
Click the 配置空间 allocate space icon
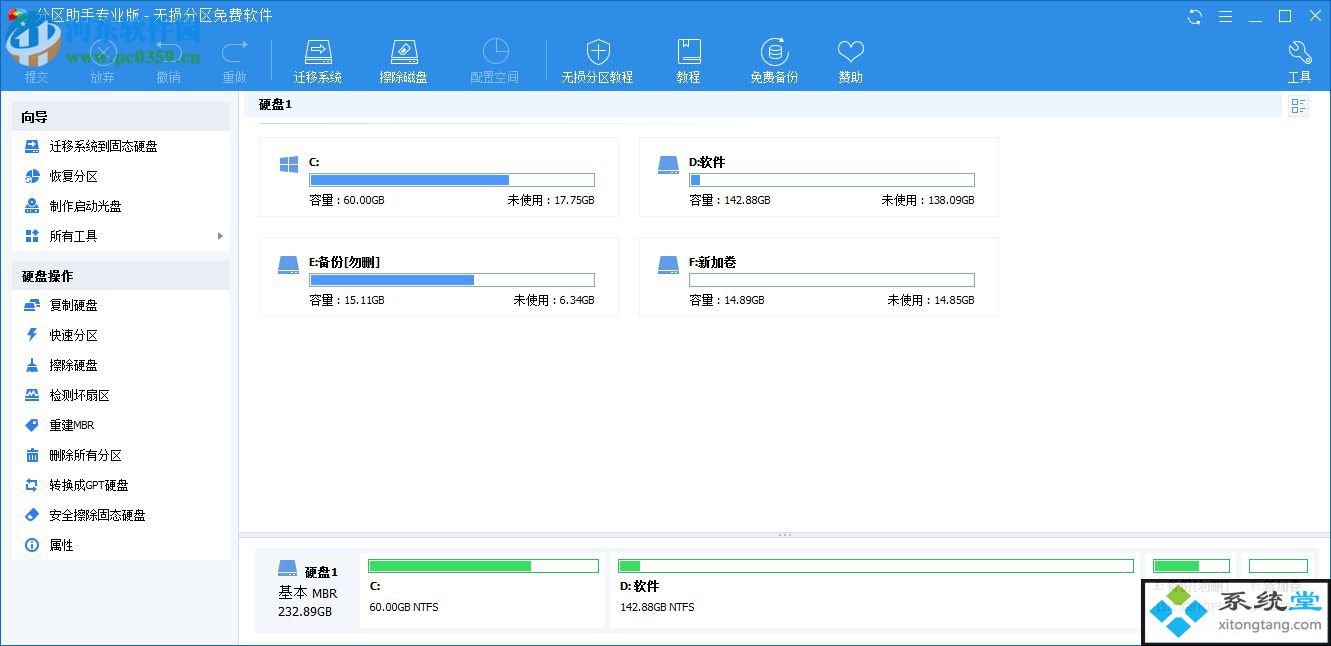click(x=495, y=52)
